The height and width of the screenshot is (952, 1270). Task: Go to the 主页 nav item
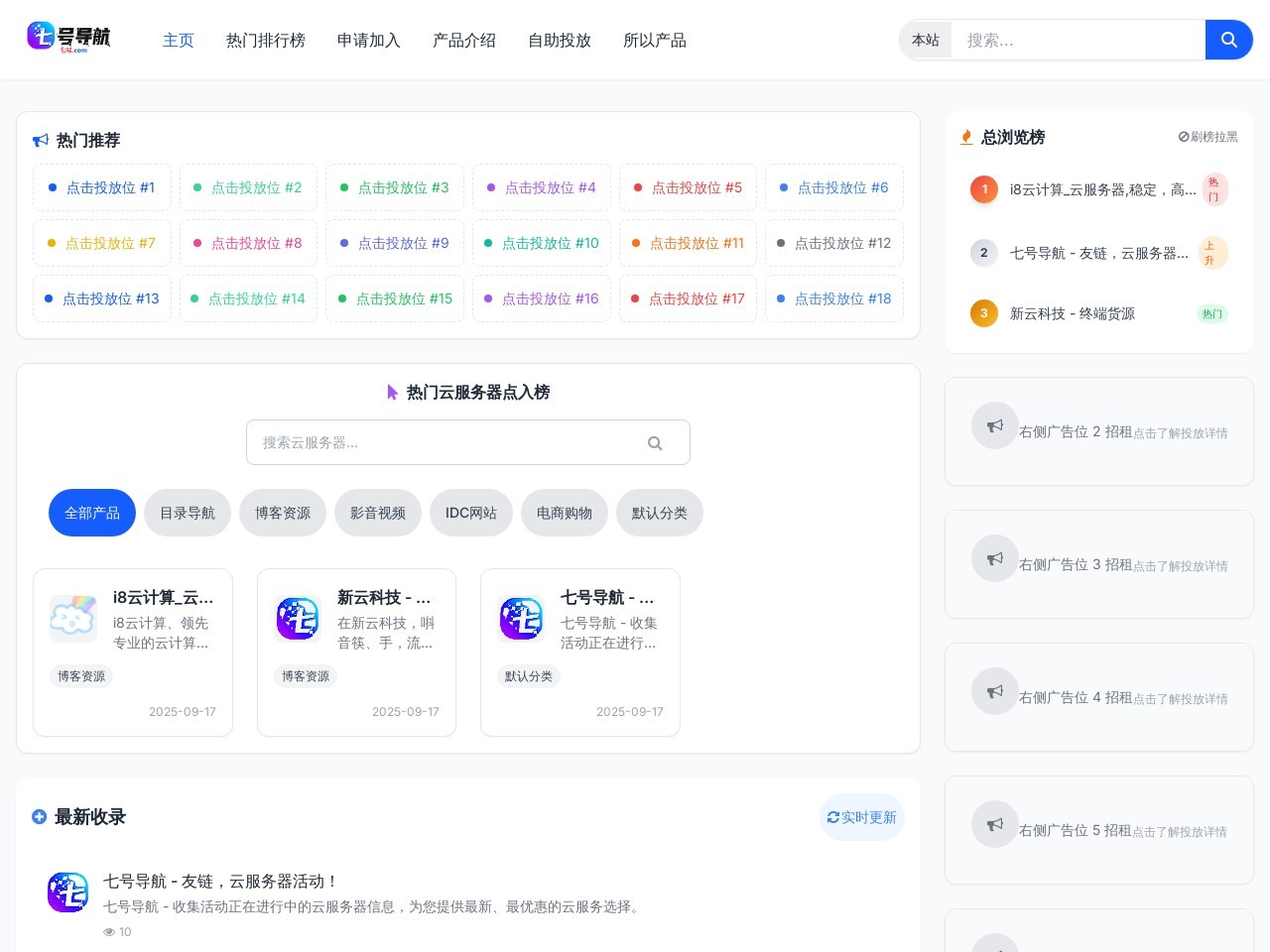point(179,41)
